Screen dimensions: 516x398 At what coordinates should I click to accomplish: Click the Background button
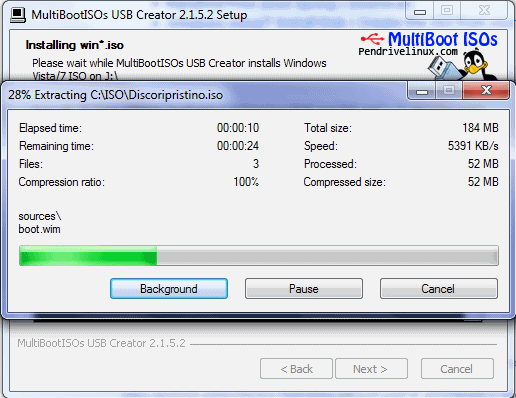coord(169,289)
